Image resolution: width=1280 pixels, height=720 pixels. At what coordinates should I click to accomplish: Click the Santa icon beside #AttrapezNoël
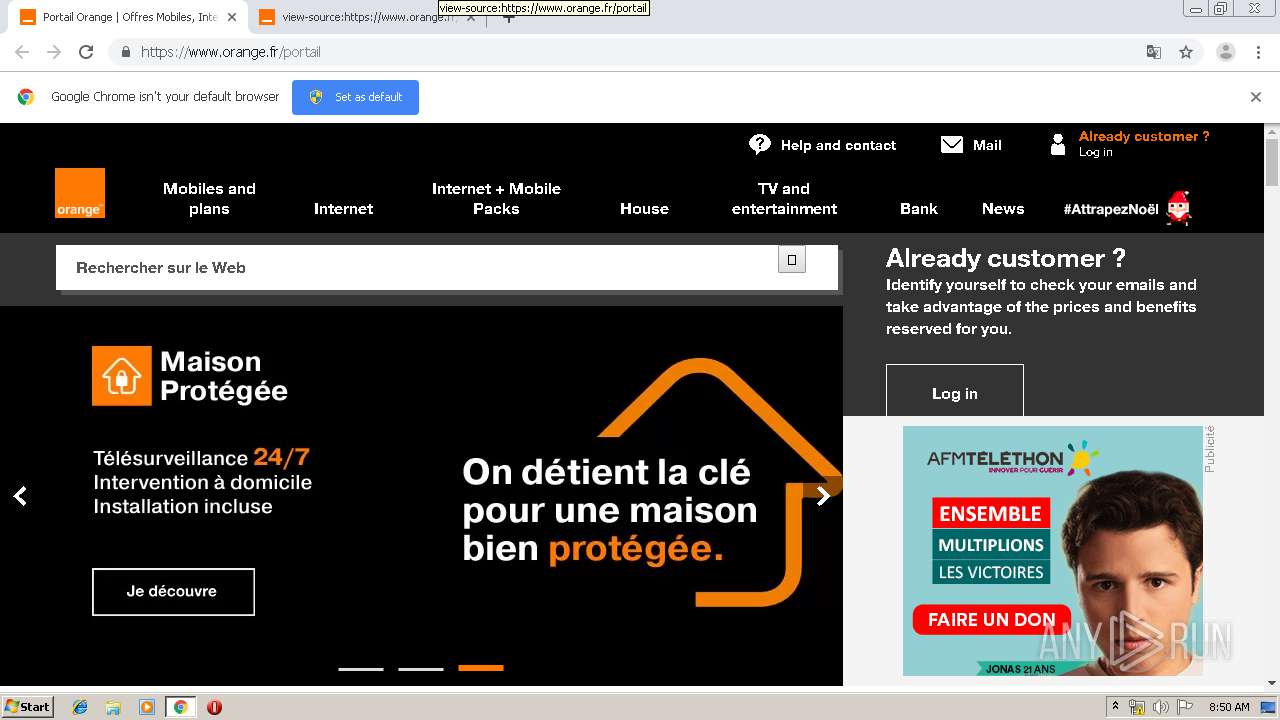[1180, 208]
